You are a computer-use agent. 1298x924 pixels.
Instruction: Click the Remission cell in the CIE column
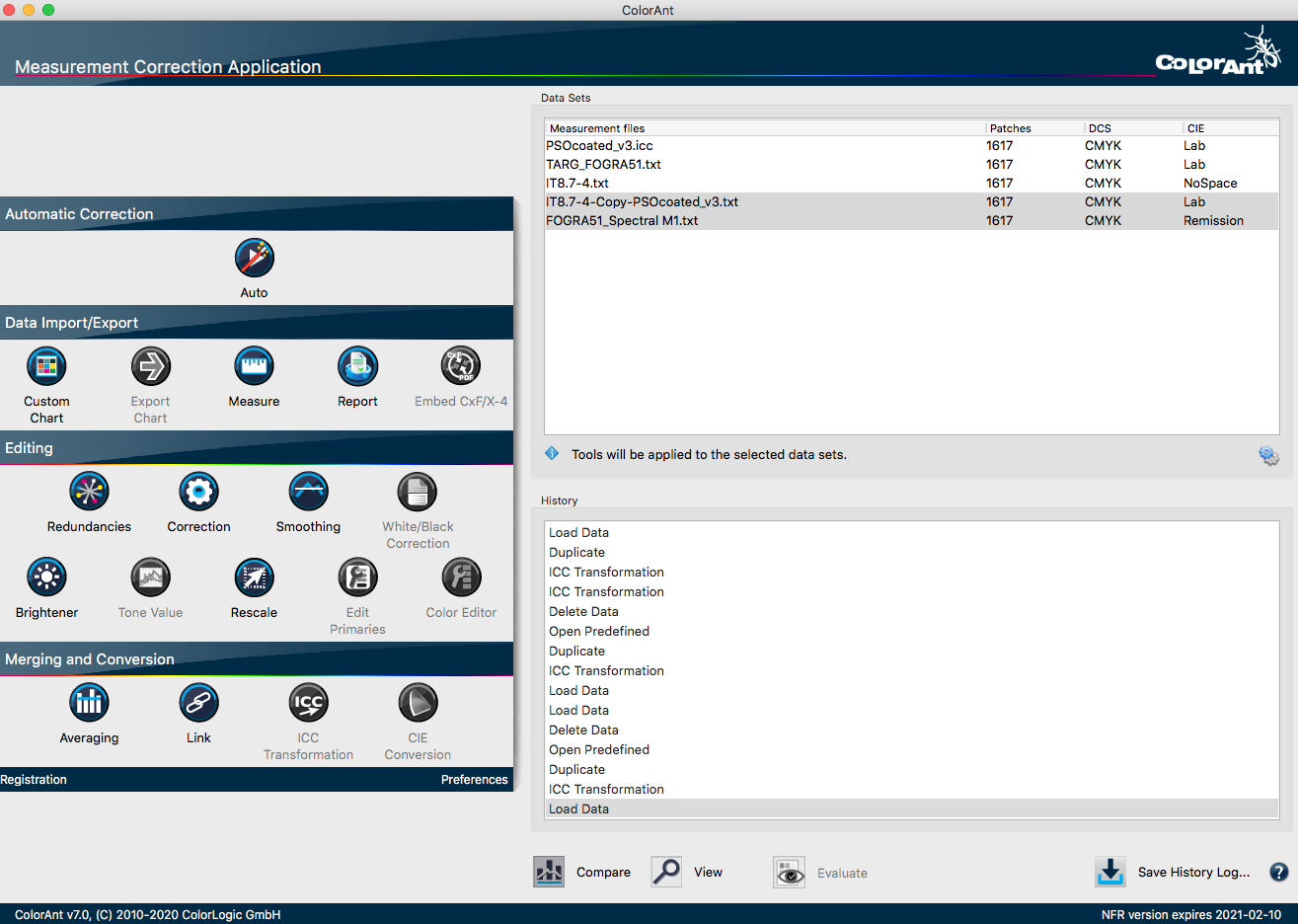1213,221
